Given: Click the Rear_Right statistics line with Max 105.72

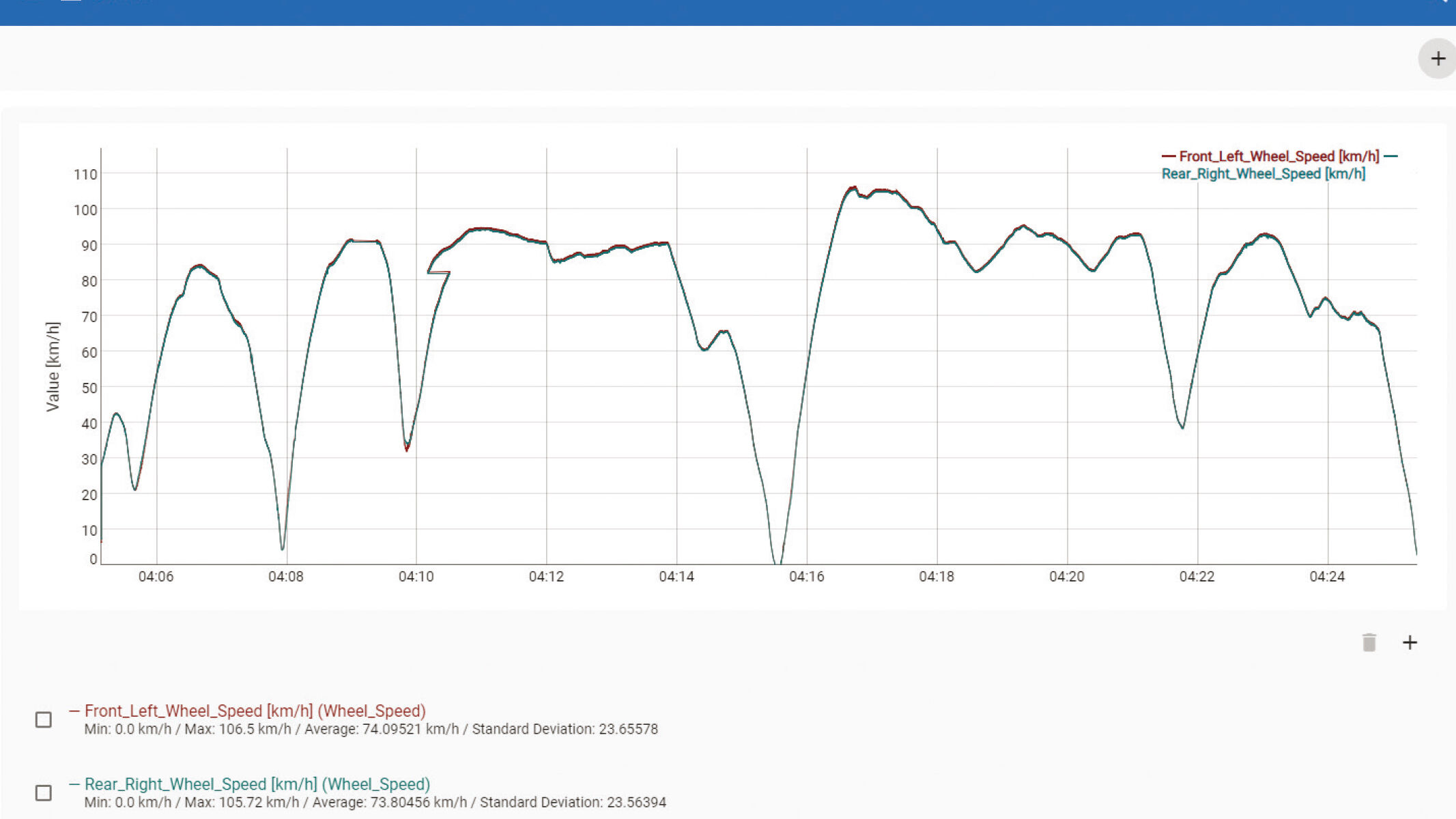Looking at the screenshot, I should pos(375,803).
